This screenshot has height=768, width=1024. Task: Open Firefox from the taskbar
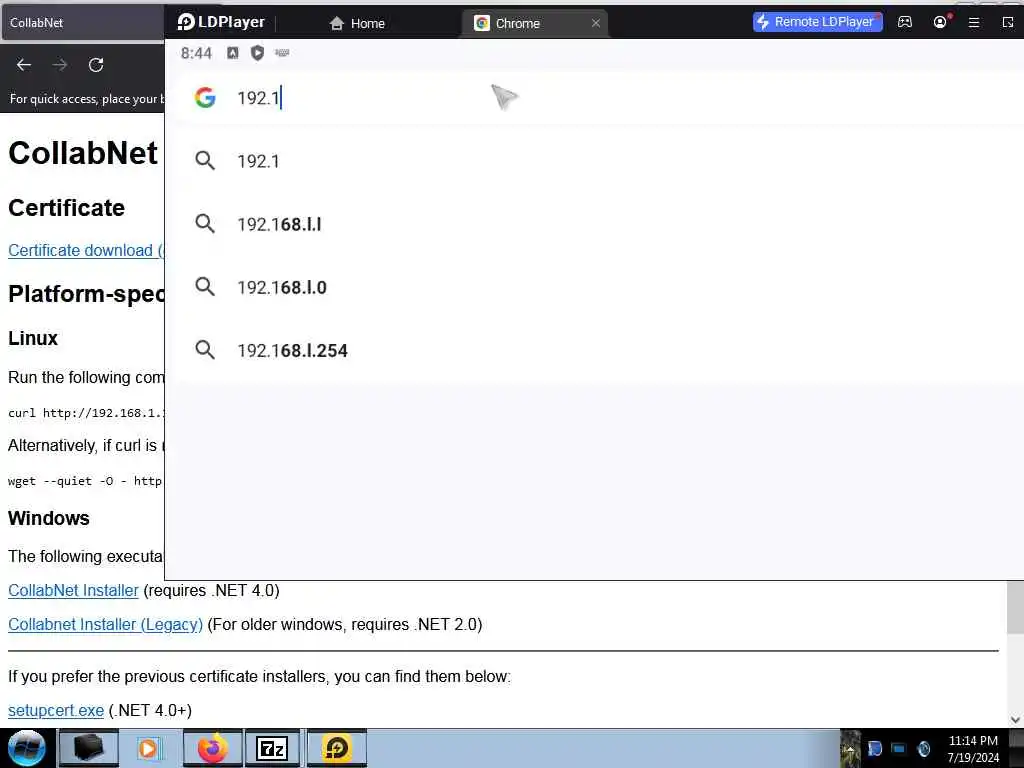pos(212,748)
